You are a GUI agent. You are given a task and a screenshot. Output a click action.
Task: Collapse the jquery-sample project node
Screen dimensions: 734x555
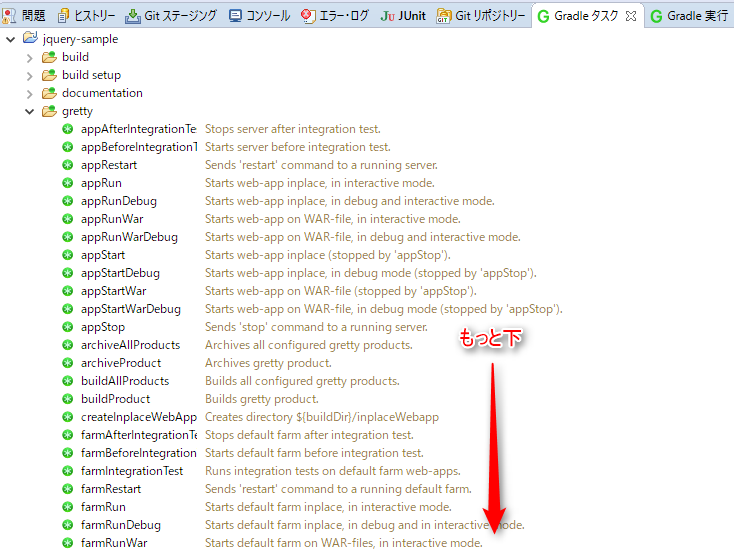tap(10, 40)
